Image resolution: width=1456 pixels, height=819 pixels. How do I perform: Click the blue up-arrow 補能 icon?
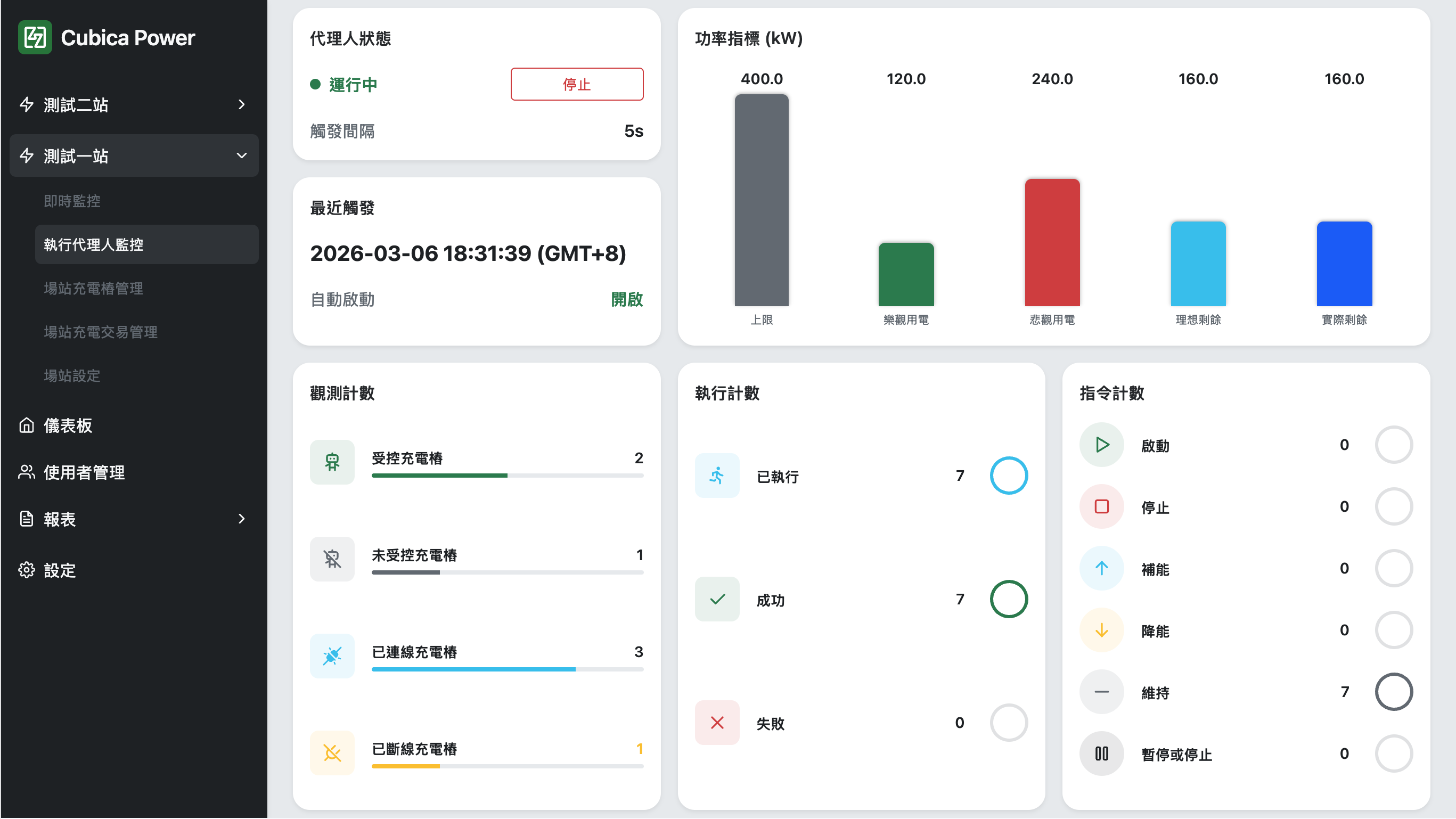coord(1101,568)
